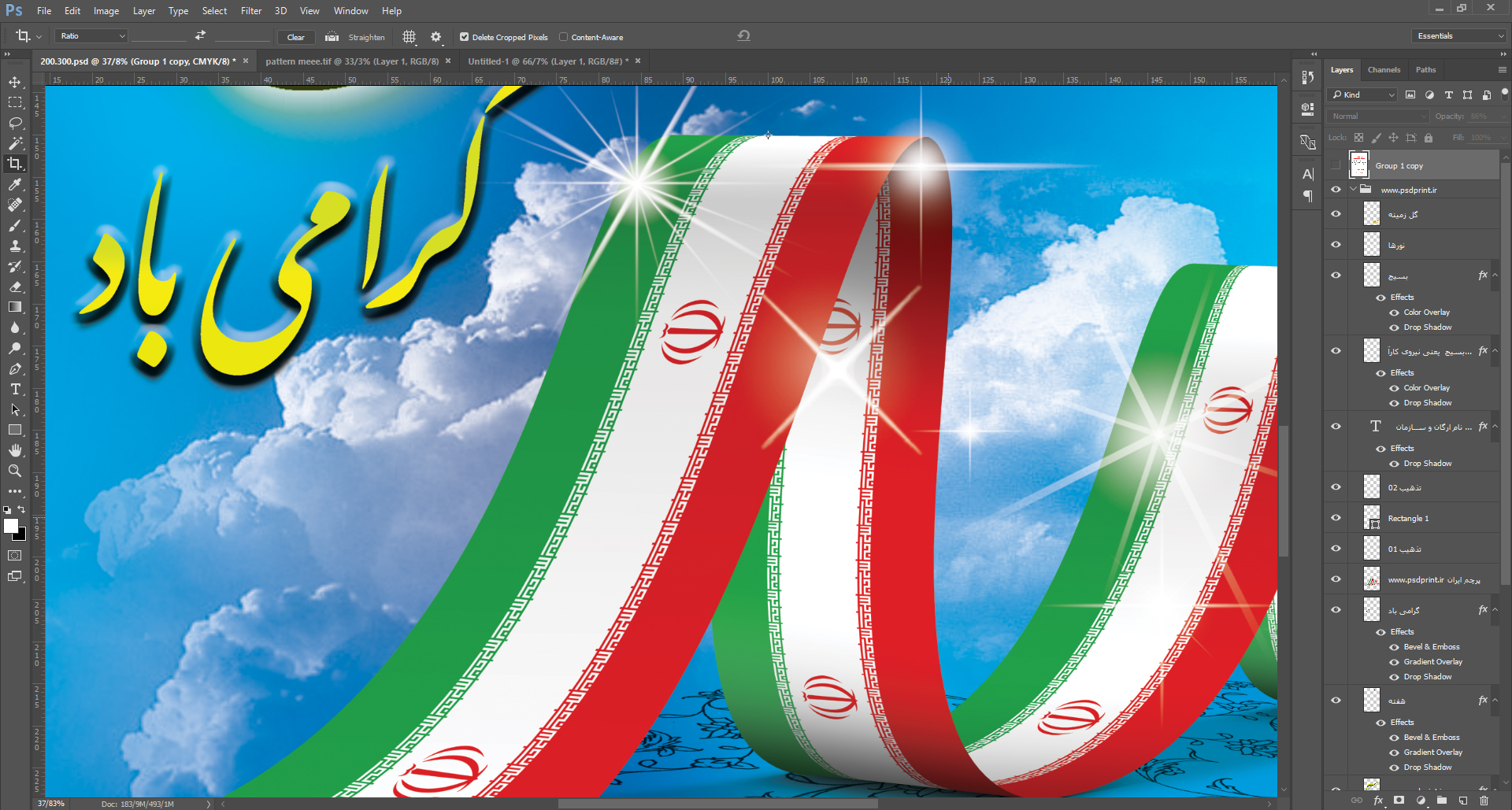This screenshot has height=810, width=1512.
Task: Select the Eyedropper tool
Action: point(15,184)
